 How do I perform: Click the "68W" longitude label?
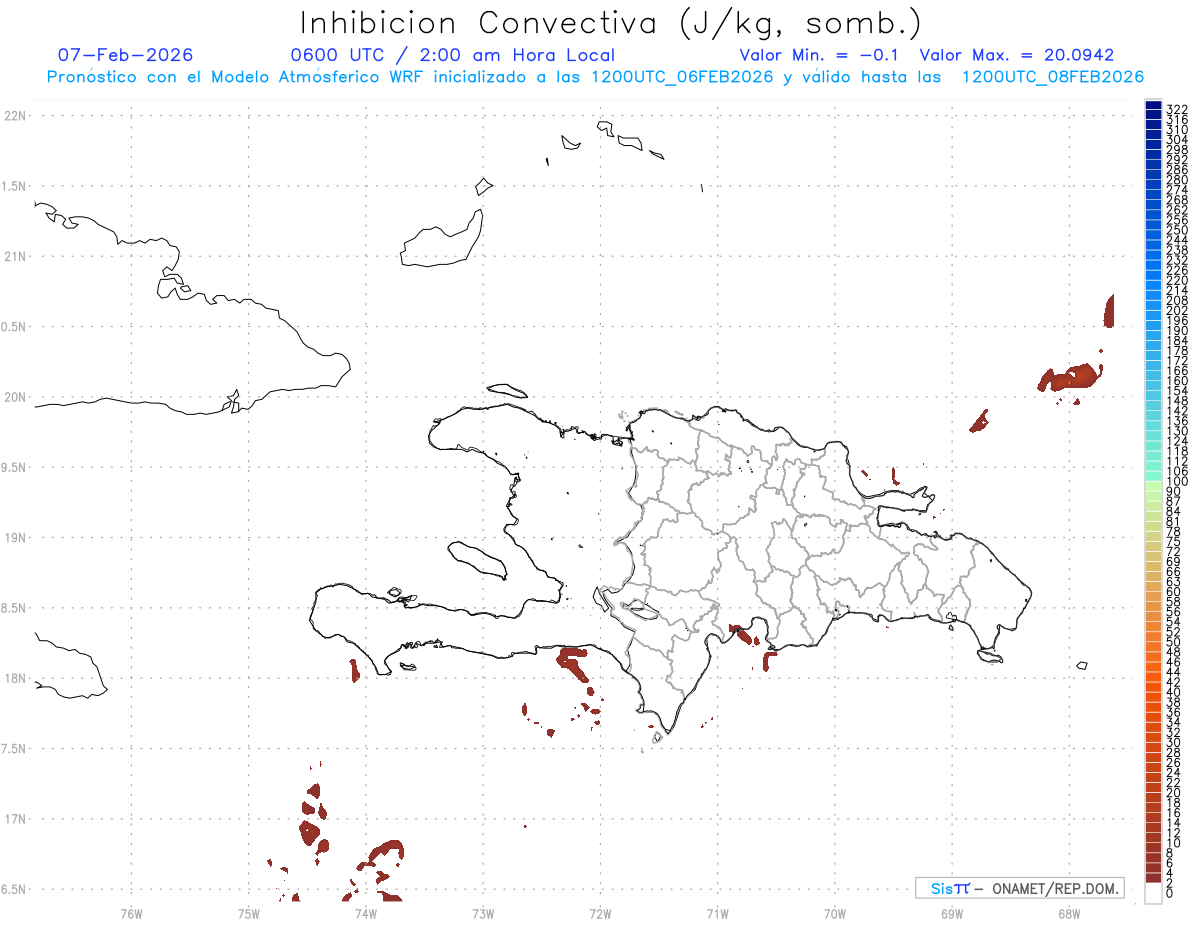pos(1068,913)
